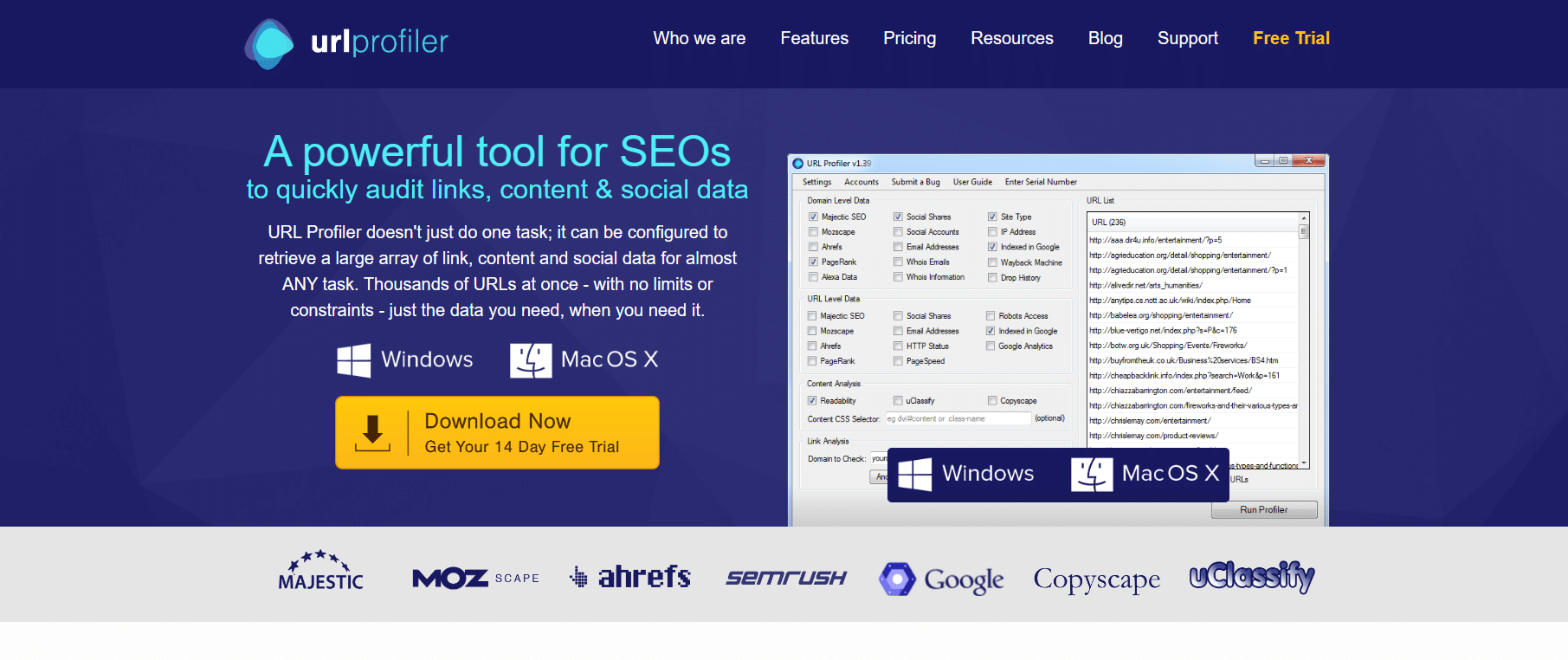1568x660 pixels.
Task: Toggle Indexed in Google under URL Level Data
Action: 990,331
